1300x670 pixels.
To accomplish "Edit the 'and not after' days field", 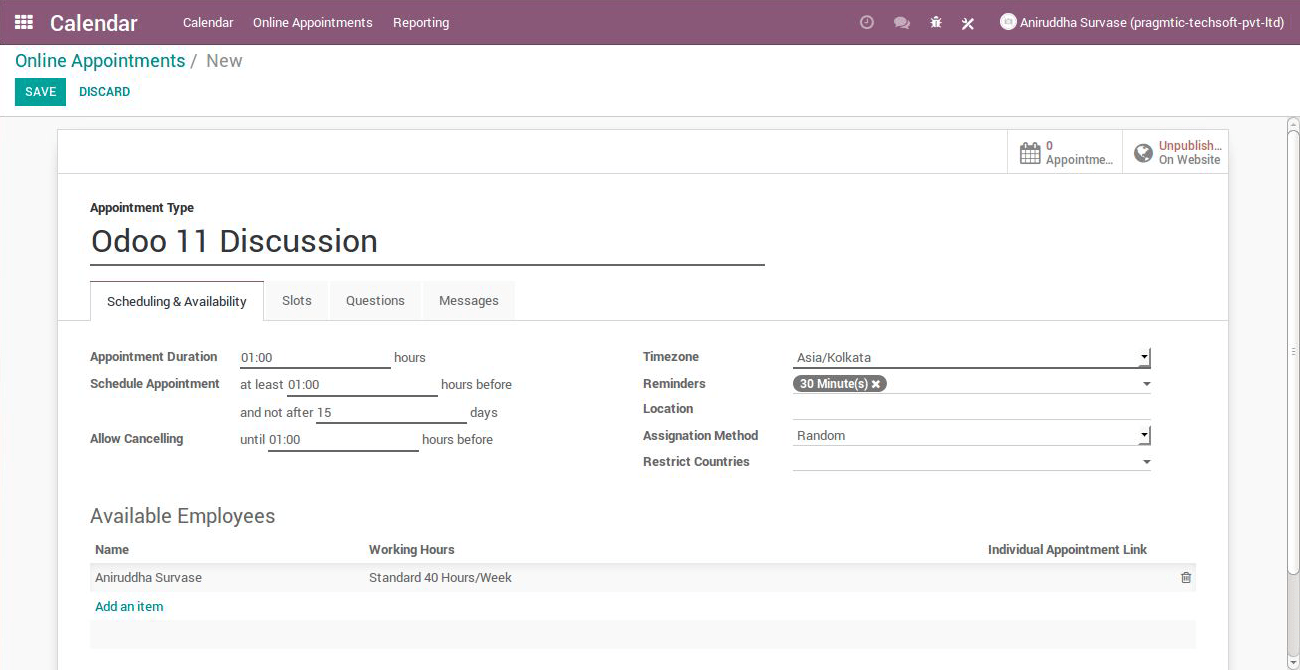I will click(391, 413).
